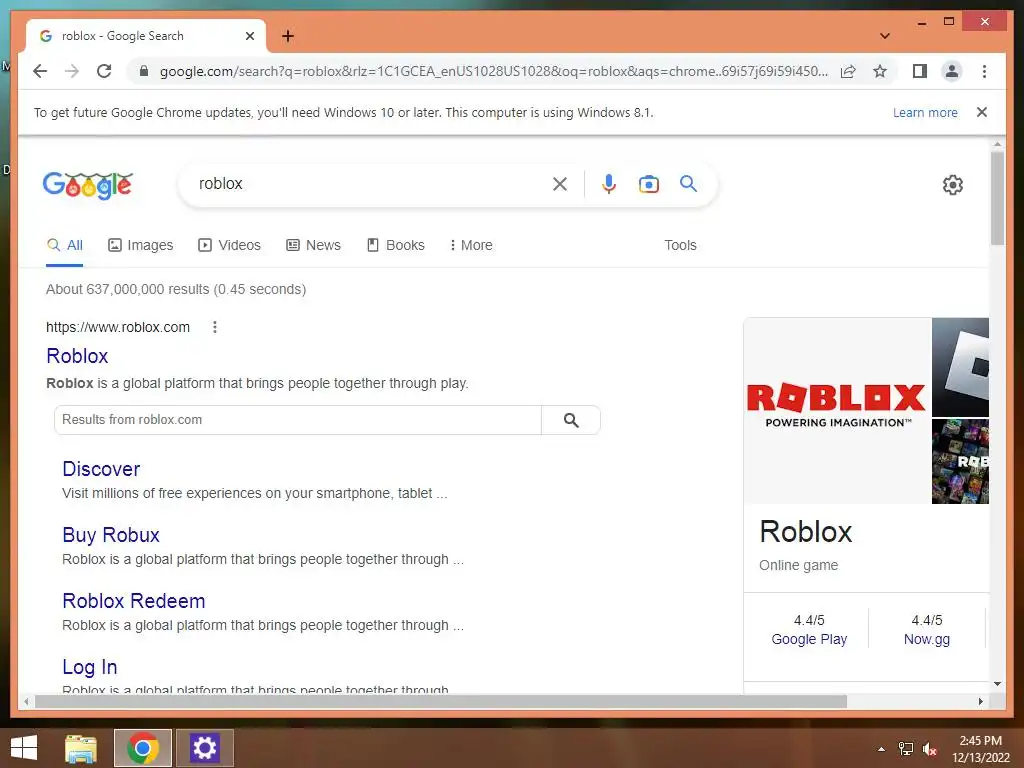Click the browser forward arrow
This screenshot has width=1024, height=768.
click(72, 71)
